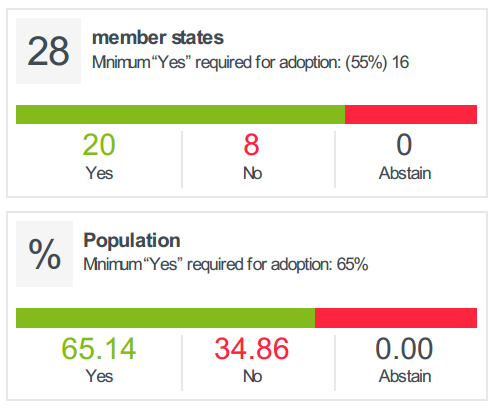Click the 'member states' heading
This screenshot has height=414, width=498.
pos(158,37)
